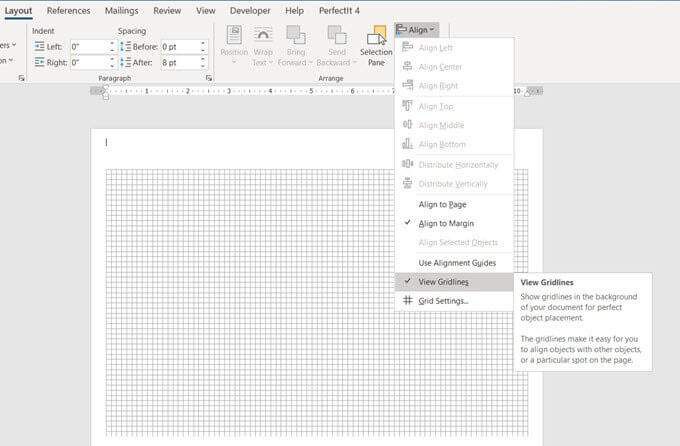Viewport: 680px width, 446px height.
Task: Click the first-line indent marker on ruler
Action: 106,87
